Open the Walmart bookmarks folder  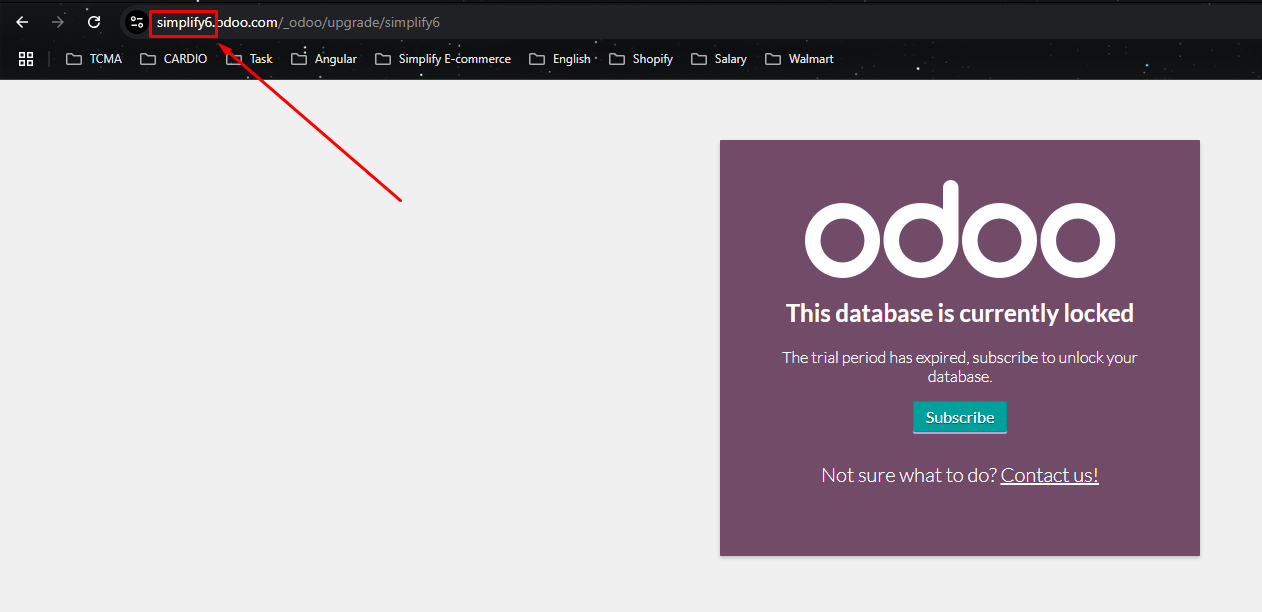799,59
